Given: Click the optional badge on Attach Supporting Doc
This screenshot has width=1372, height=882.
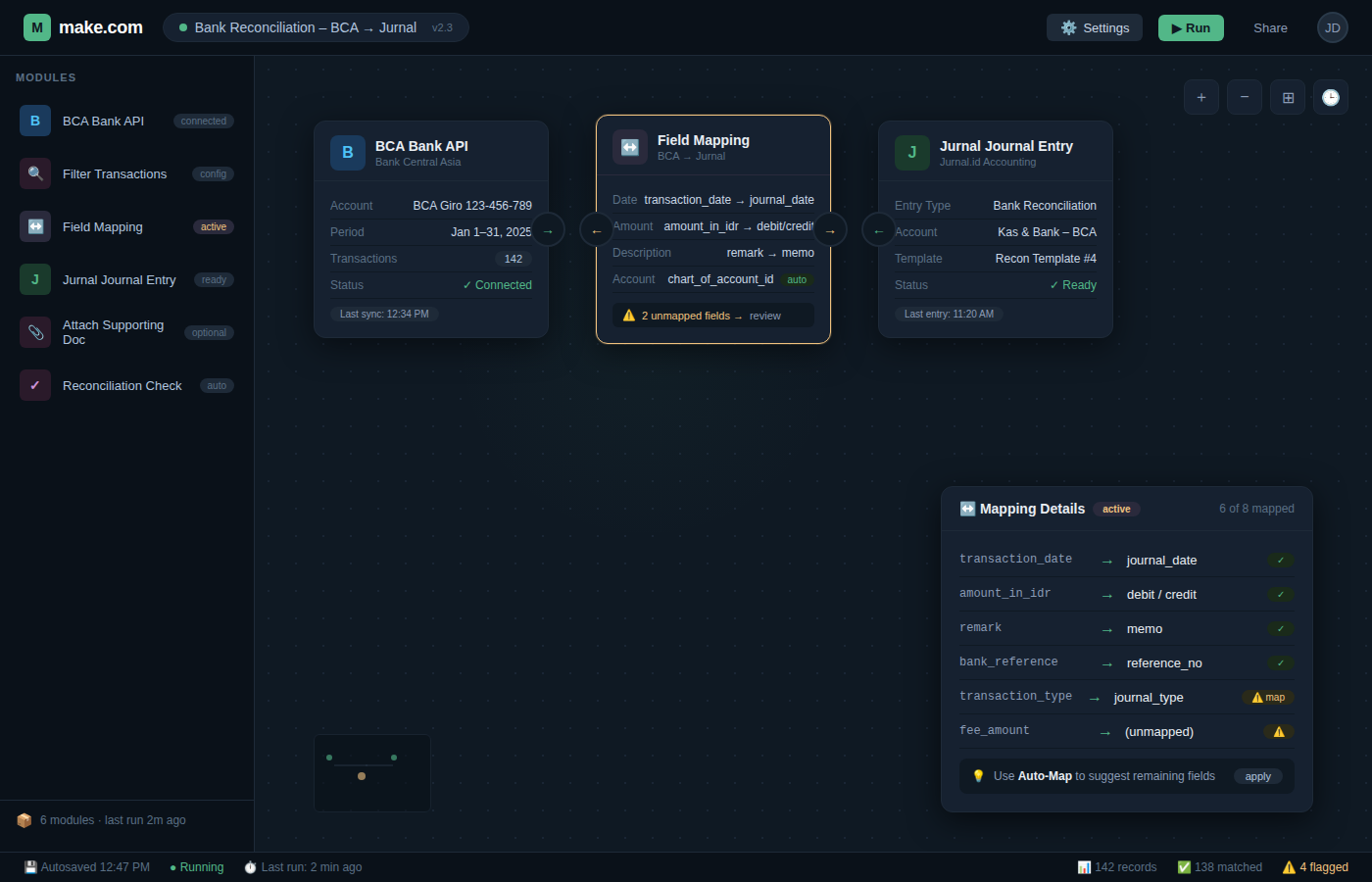Looking at the screenshot, I should [x=209, y=332].
